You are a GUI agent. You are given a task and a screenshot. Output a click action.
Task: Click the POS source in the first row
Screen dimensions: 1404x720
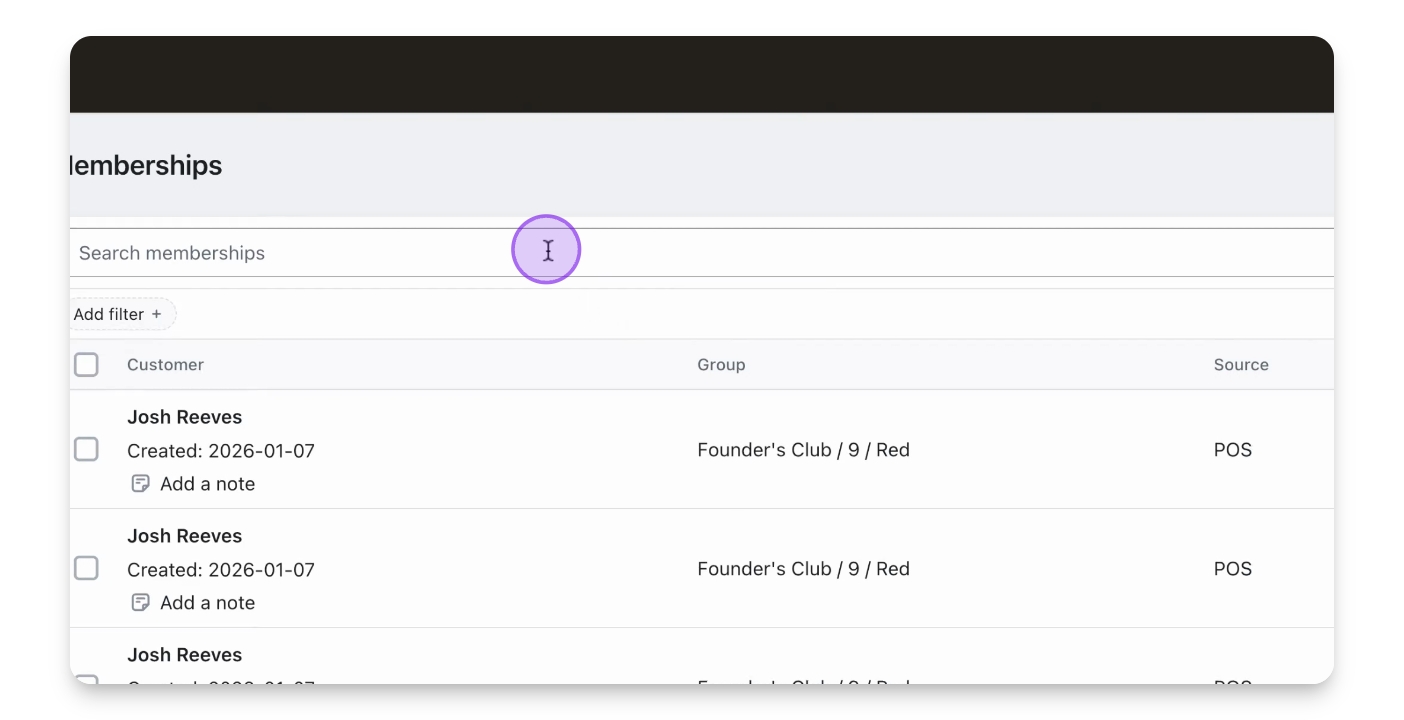(x=1232, y=450)
